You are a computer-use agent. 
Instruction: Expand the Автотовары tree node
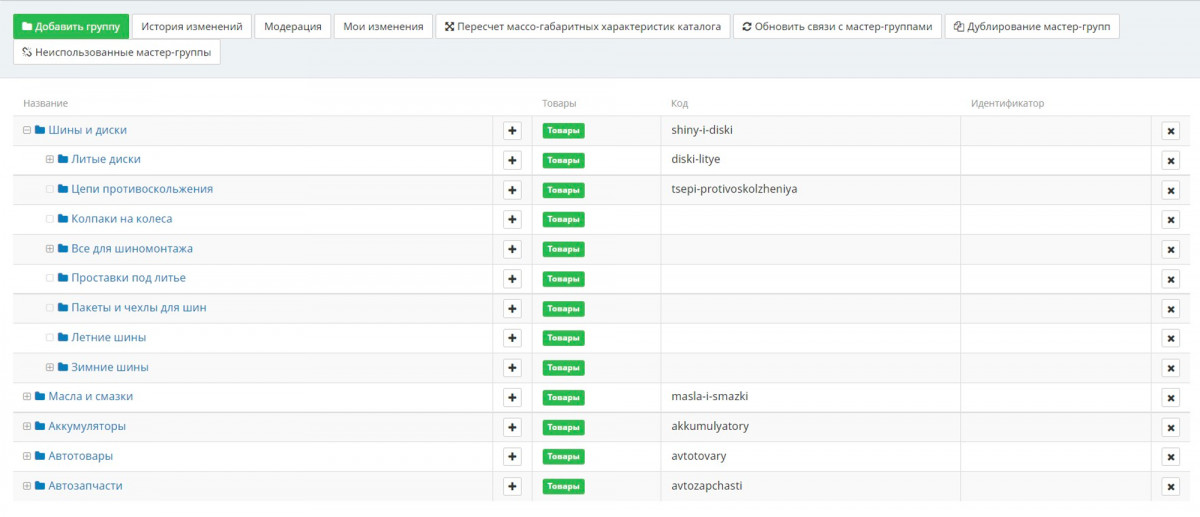point(27,456)
